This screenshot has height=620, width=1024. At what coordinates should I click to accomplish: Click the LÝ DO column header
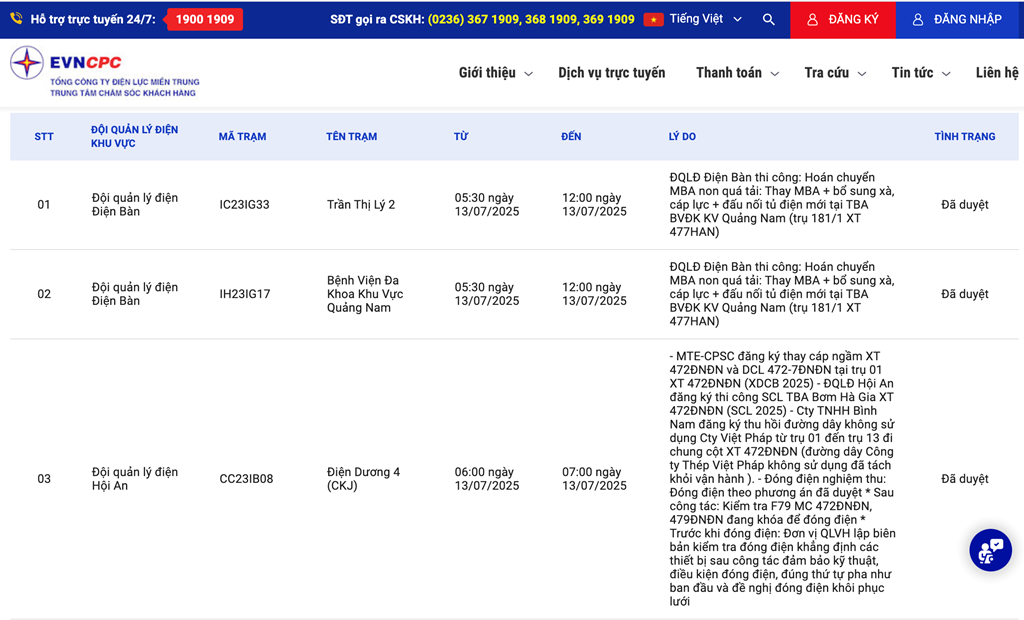click(x=682, y=137)
